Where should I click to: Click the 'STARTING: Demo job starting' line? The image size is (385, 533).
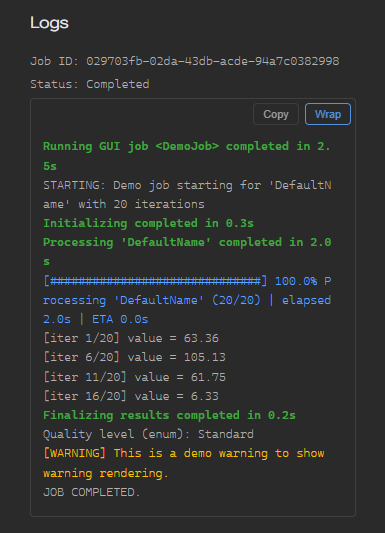click(x=187, y=194)
